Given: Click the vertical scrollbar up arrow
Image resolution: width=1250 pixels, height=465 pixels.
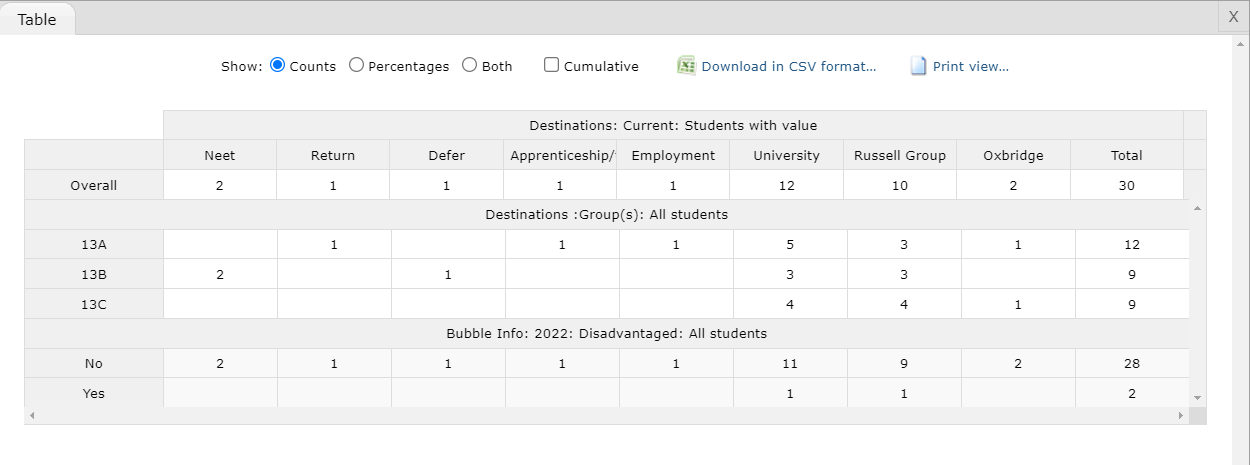Looking at the screenshot, I should coord(1198,208).
